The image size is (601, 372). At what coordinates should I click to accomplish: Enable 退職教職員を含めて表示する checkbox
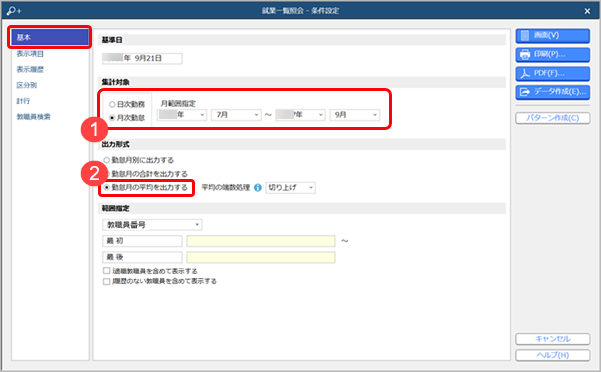107,271
